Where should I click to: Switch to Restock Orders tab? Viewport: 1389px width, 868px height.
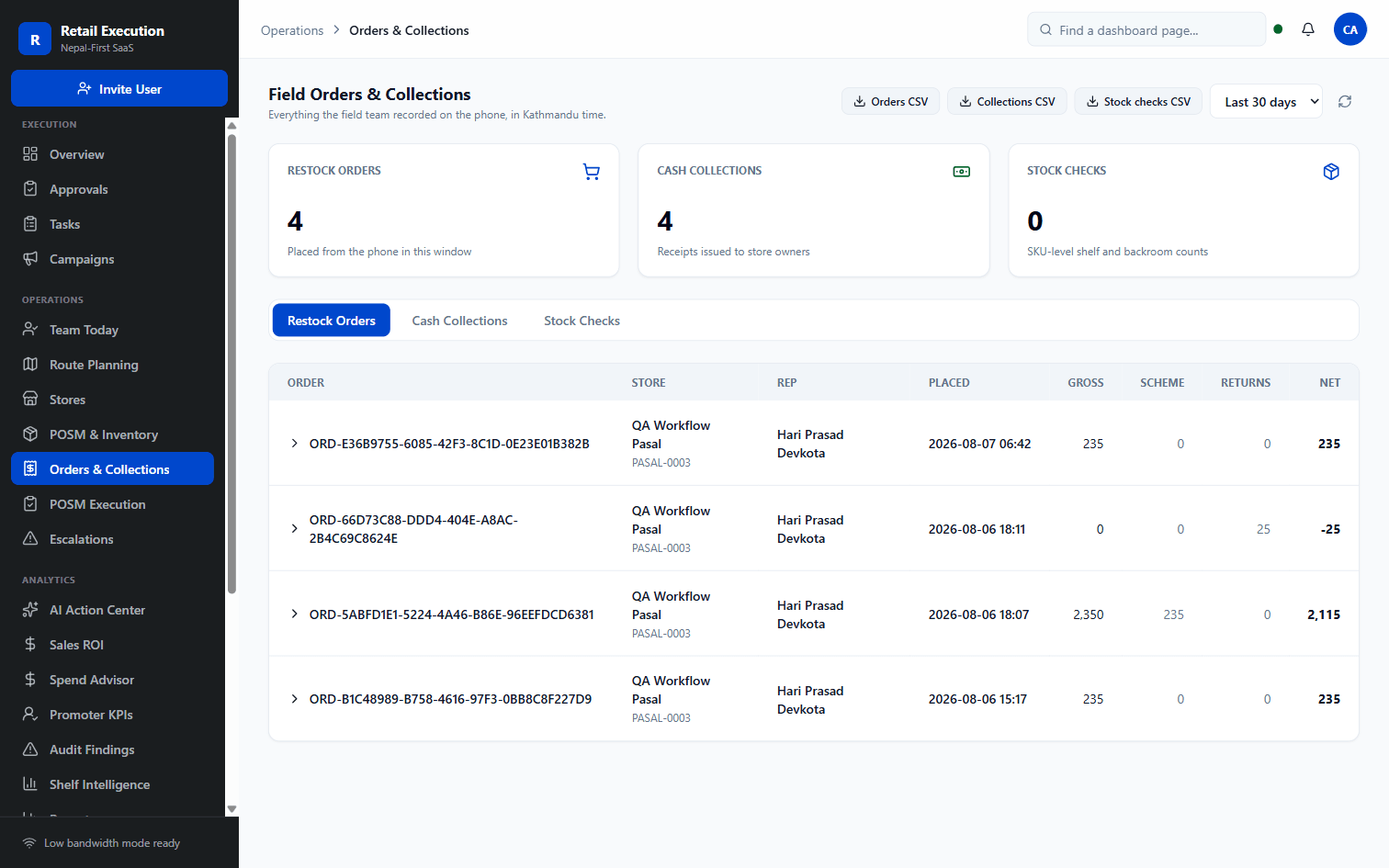pyautogui.click(x=332, y=321)
